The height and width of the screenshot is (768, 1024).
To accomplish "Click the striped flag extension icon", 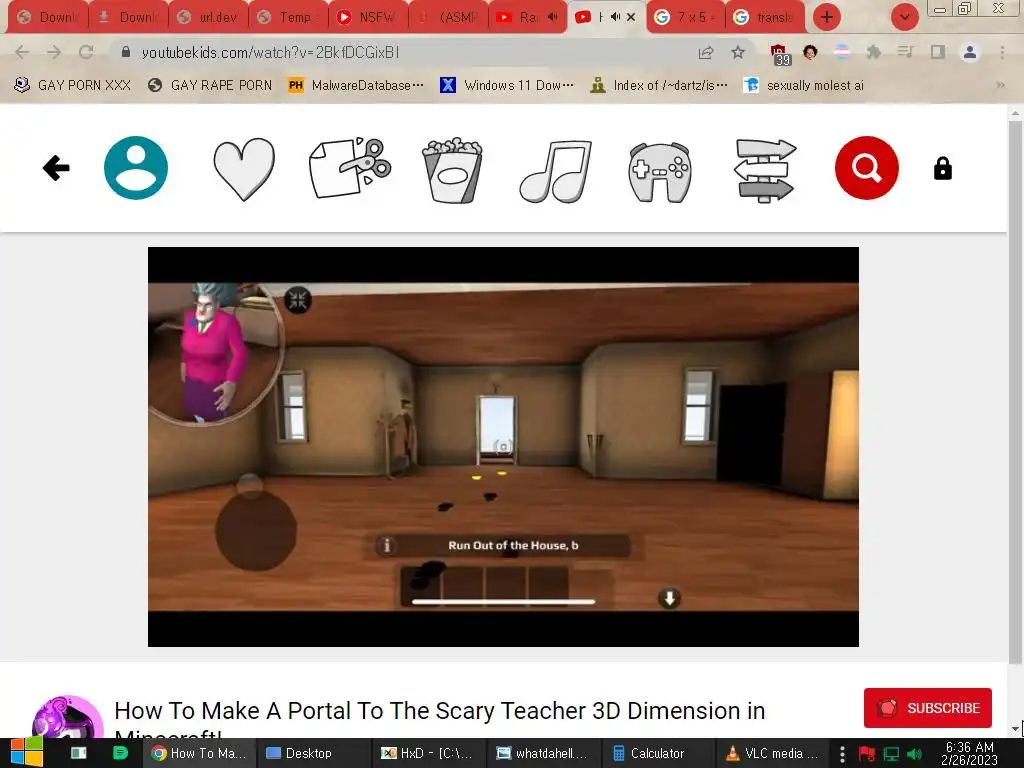I will pyautogui.click(x=842, y=52).
